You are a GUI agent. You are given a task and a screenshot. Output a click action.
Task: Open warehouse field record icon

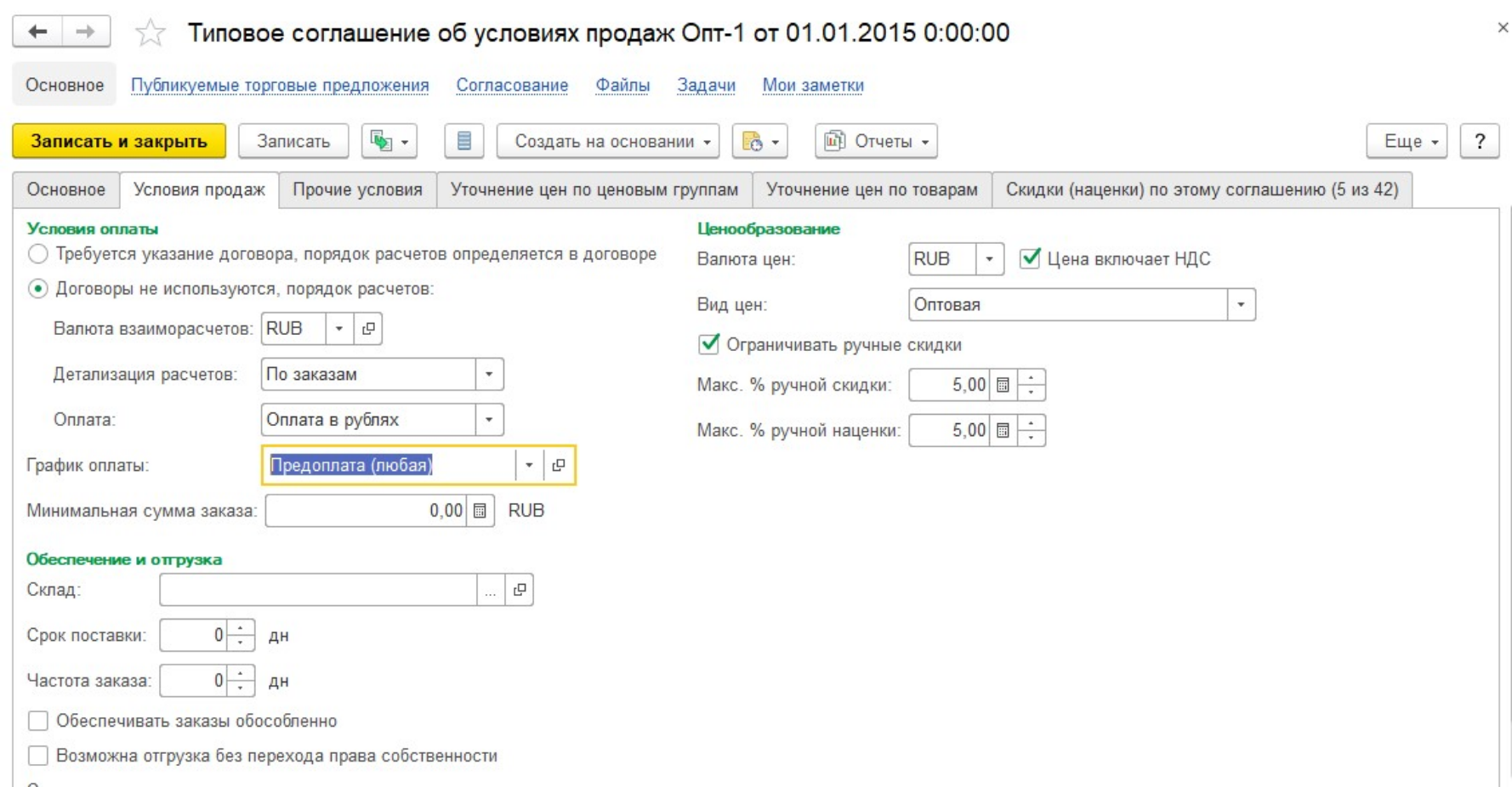pos(520,590)
